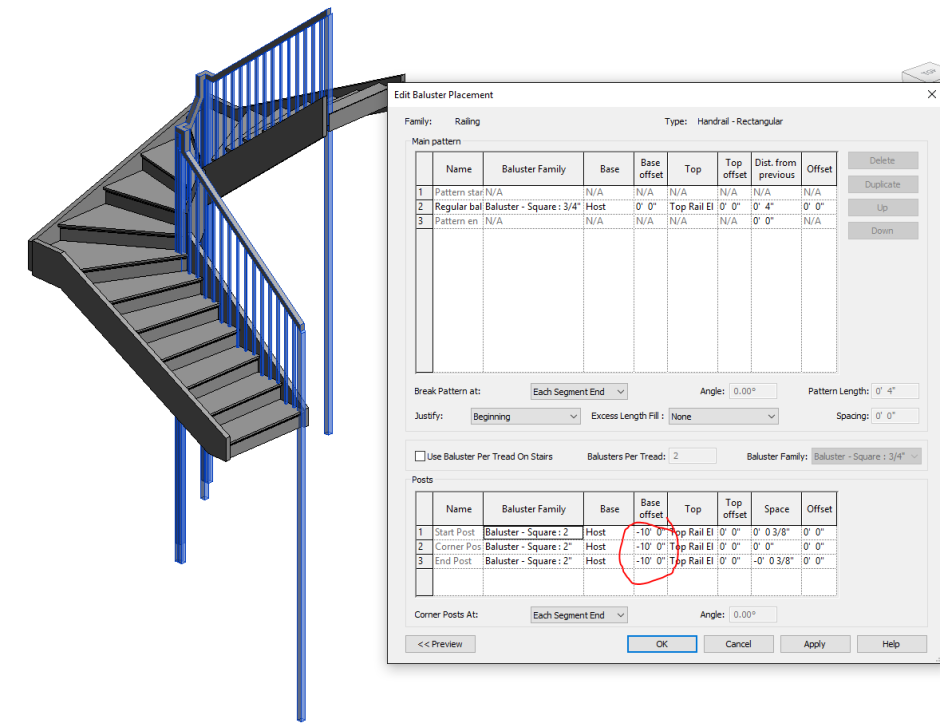This screenshot has width=940, height=727.
Task: Open the Help for baluster placement
Action: 891,643
